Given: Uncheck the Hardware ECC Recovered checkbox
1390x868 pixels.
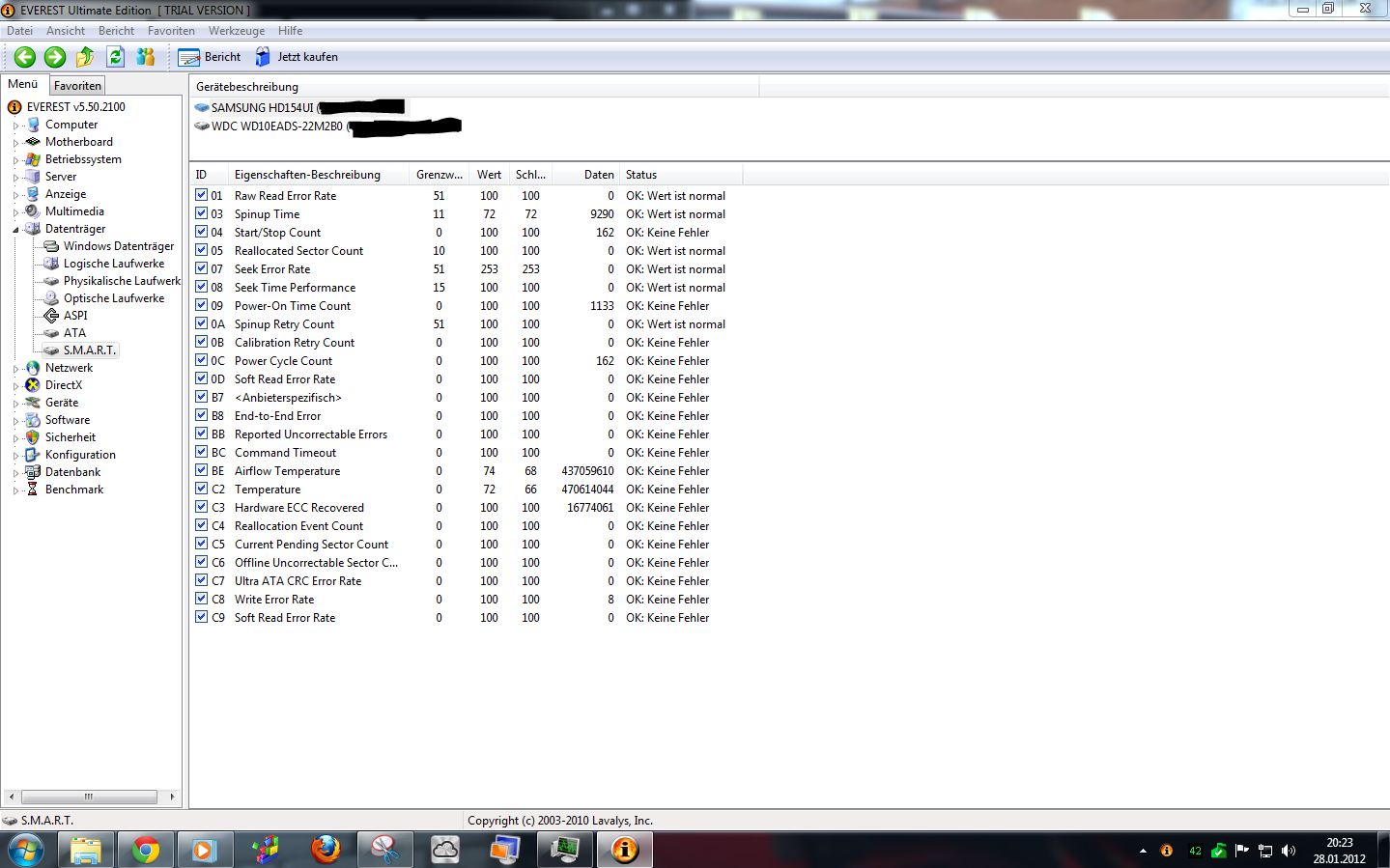Looking at the screenshot, I should [202, 507].
